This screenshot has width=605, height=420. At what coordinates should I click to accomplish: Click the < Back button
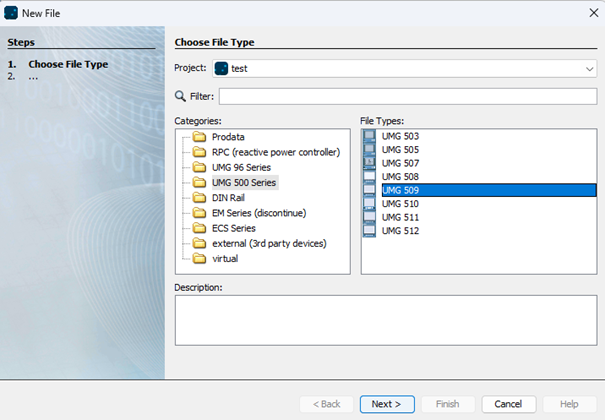[326, 404]
